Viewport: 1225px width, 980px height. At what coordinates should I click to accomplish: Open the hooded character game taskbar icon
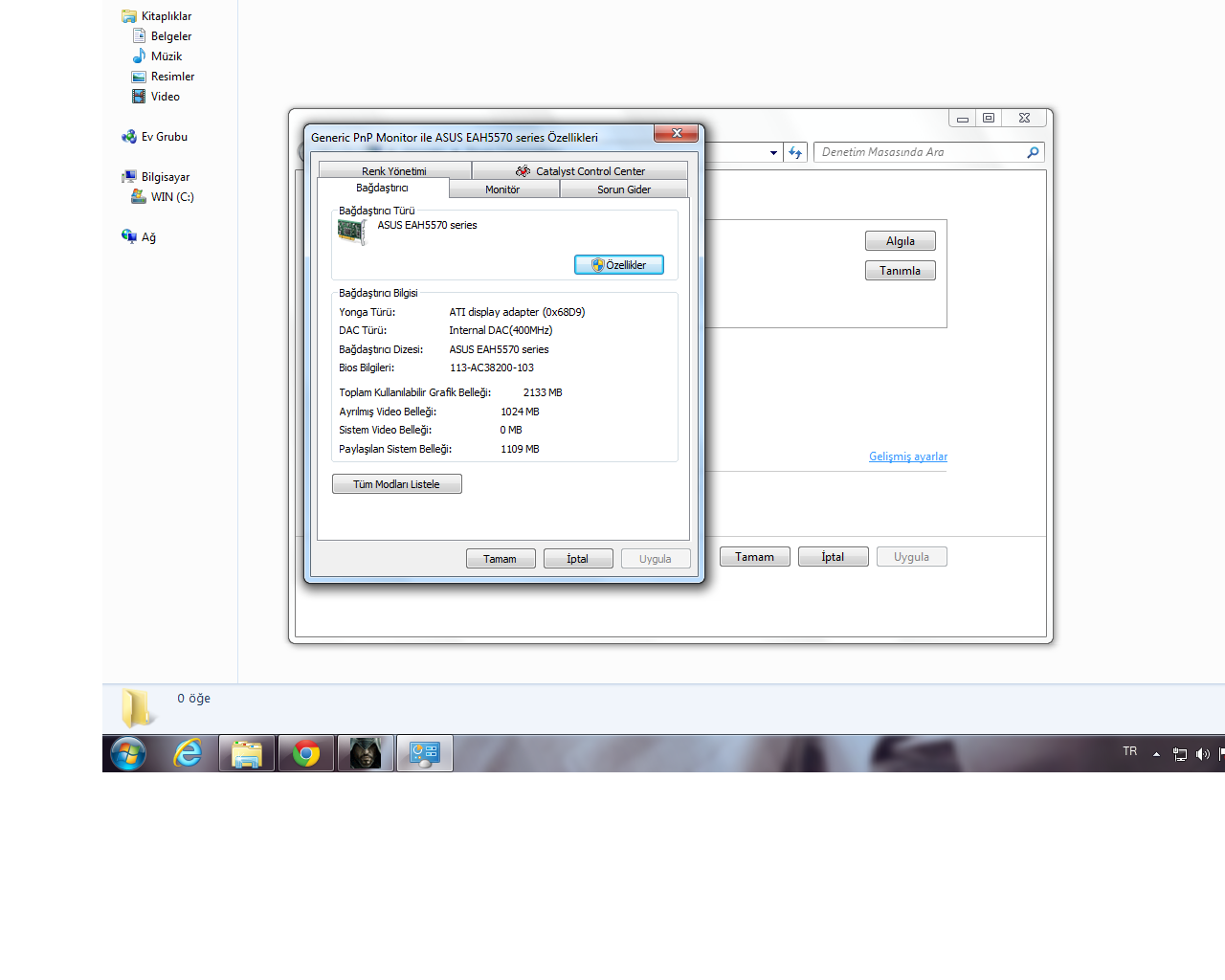pos(366,754)
